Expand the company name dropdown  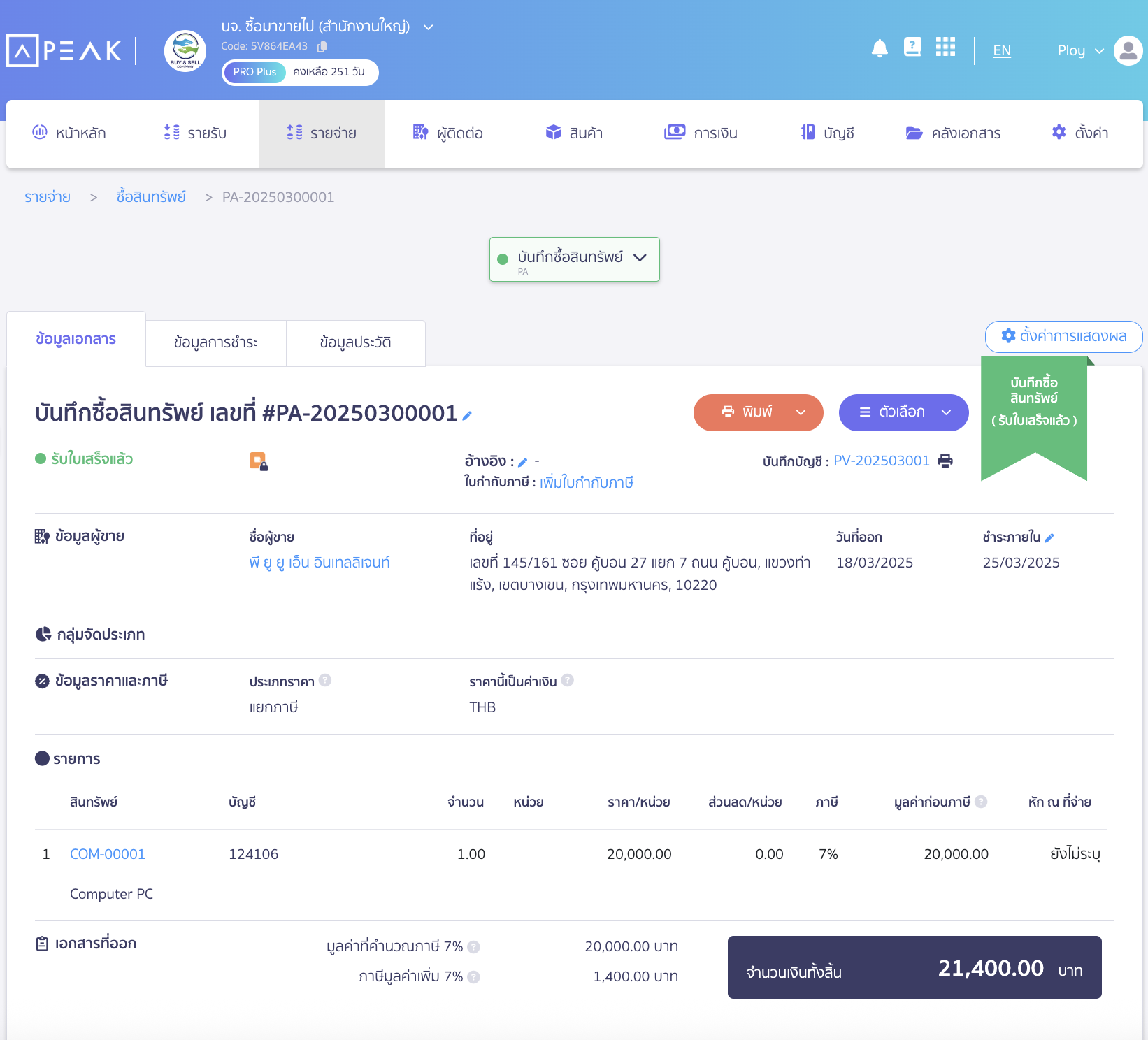click(429, 27)
